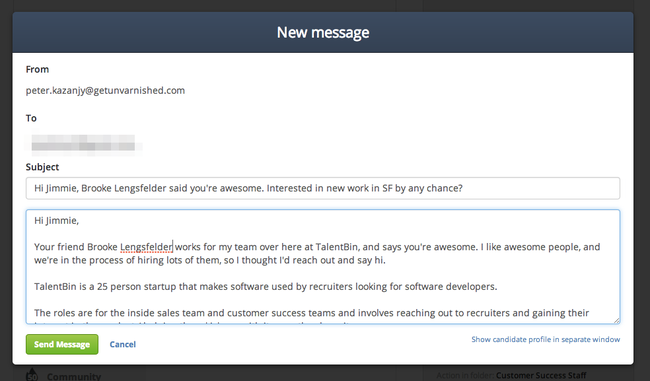
Task: Place cursor after chance? in the subject
Action: pyautogui.click(x=463, y=188)
